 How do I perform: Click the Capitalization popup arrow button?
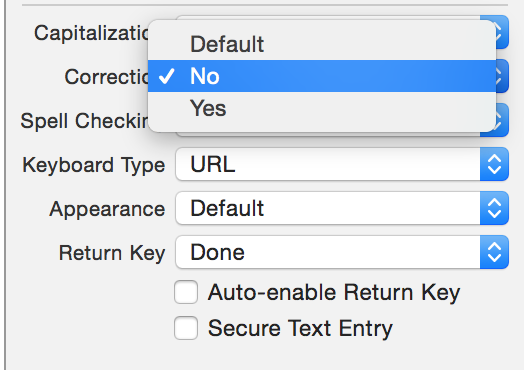pyautogui.click(x=502, y=32)
